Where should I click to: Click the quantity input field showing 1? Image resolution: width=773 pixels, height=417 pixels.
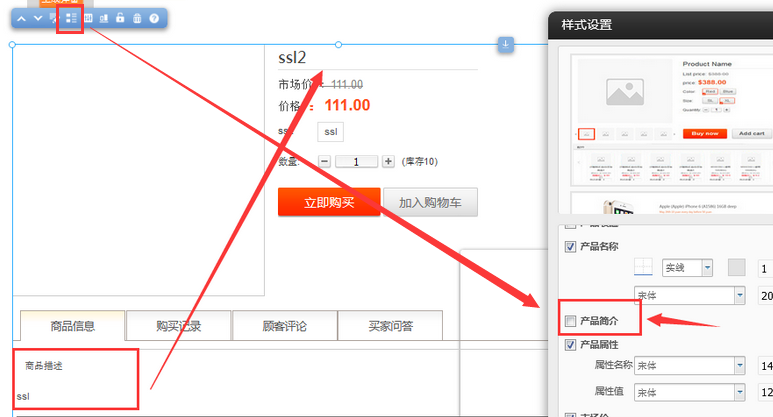[356, 162]
